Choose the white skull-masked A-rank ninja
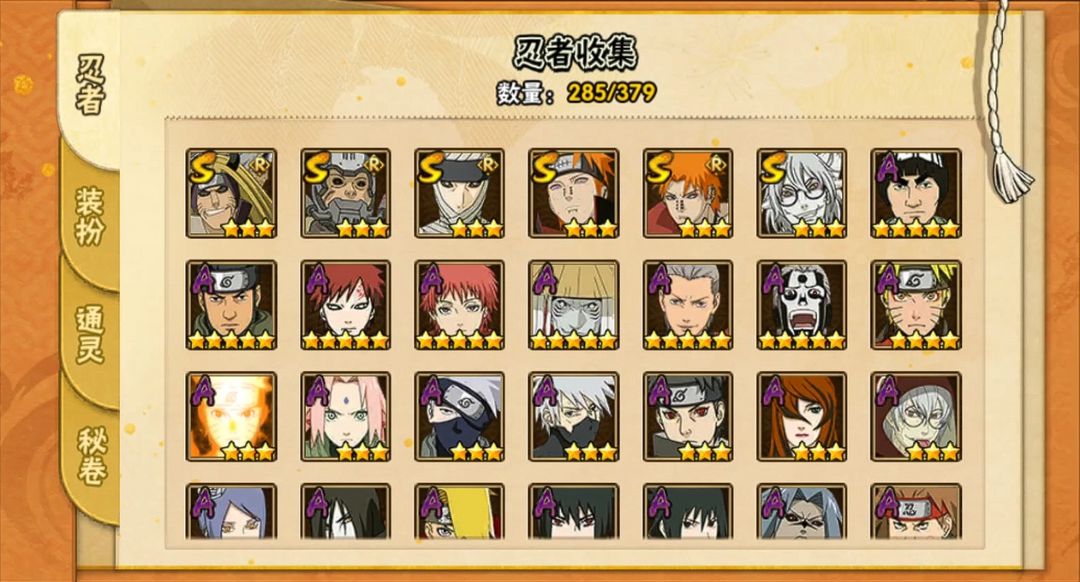 click(x=801, y=305)
